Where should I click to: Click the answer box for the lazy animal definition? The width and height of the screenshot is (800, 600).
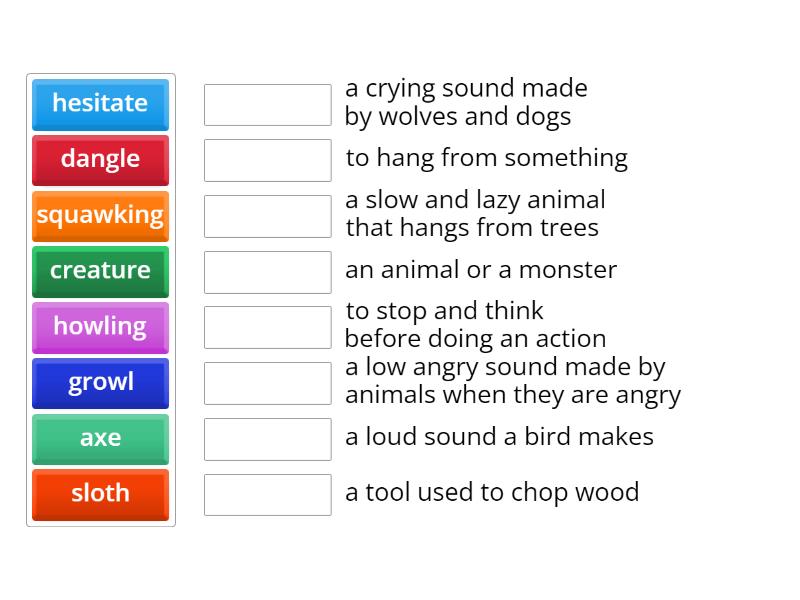267,214
